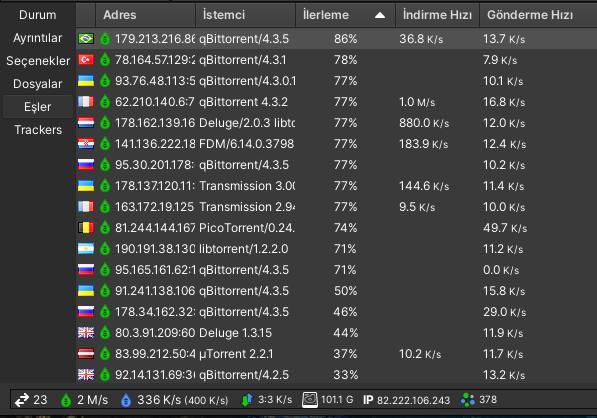Click the protocol traffic arrows icon

coord(247,400)
